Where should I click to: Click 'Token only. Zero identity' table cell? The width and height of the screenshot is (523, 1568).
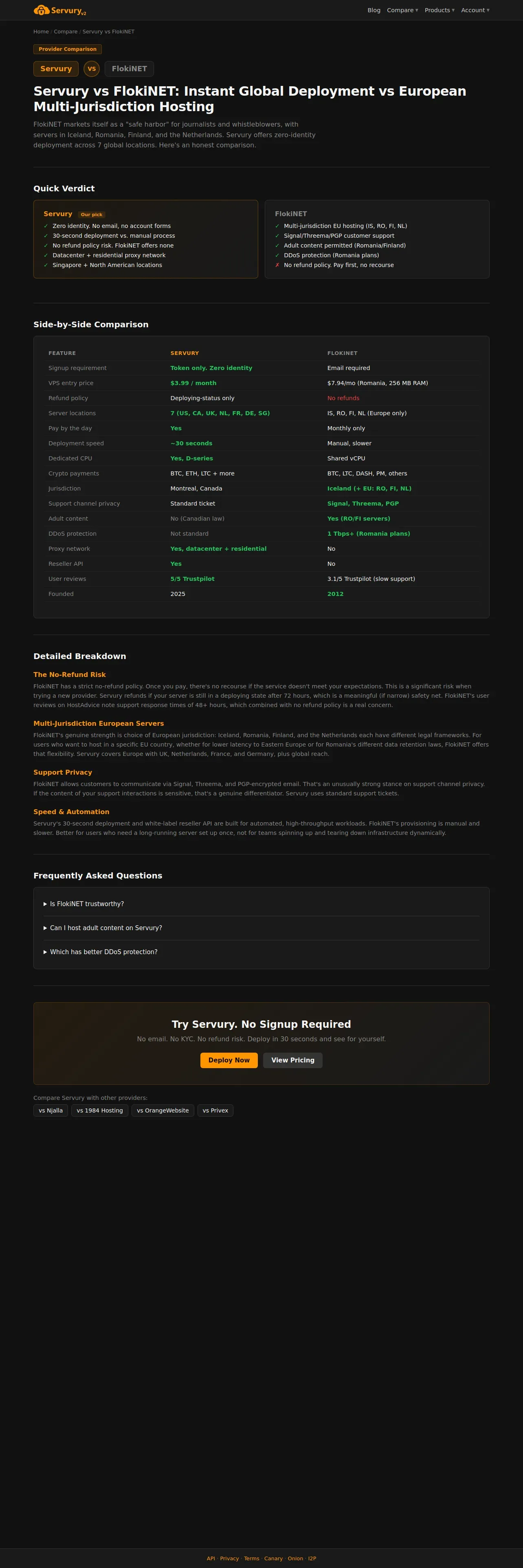tap(211, 368)
